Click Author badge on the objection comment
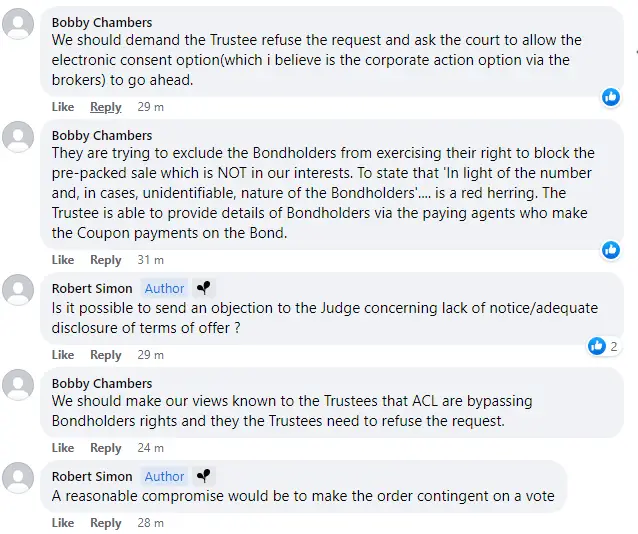638x534 pixels. coord(164,288)
